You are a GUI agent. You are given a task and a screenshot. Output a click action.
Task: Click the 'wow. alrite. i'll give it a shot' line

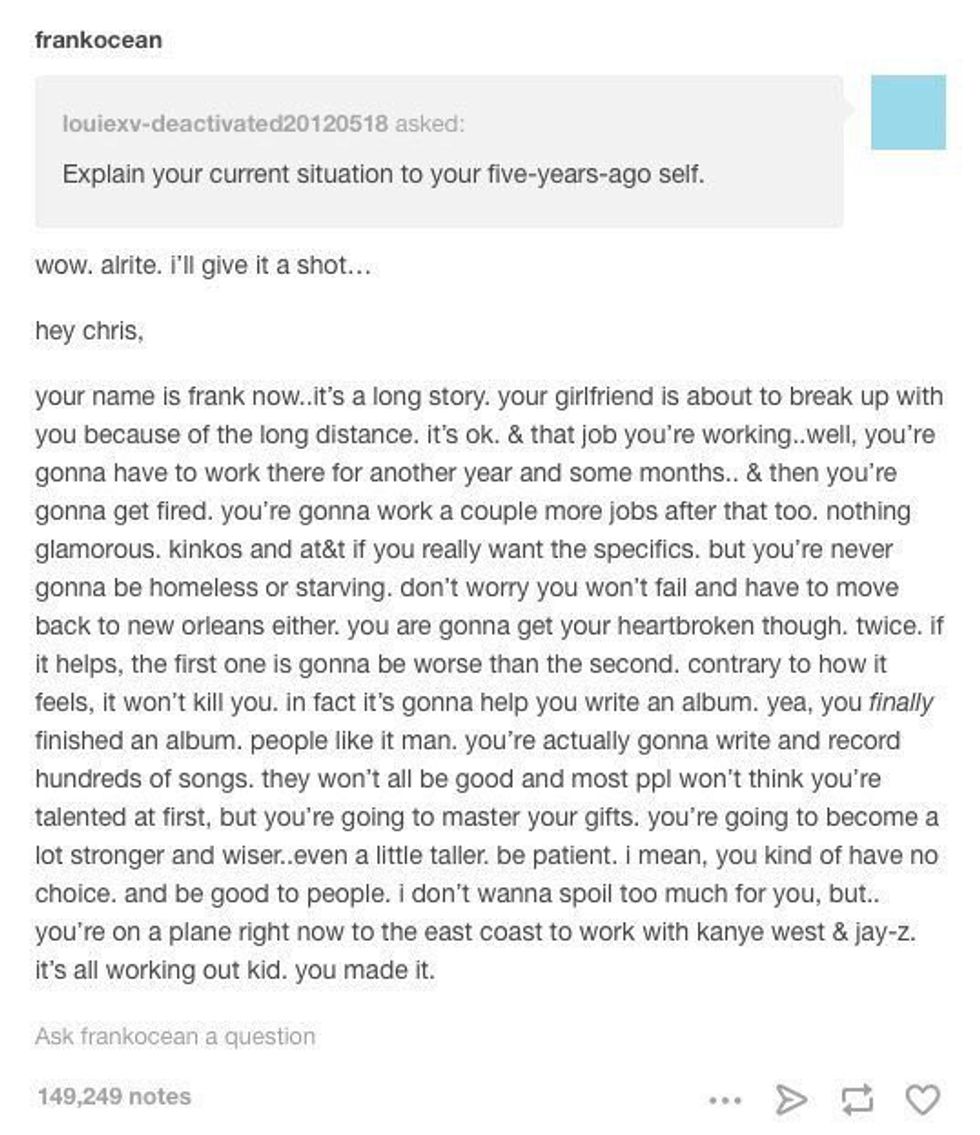203,267
